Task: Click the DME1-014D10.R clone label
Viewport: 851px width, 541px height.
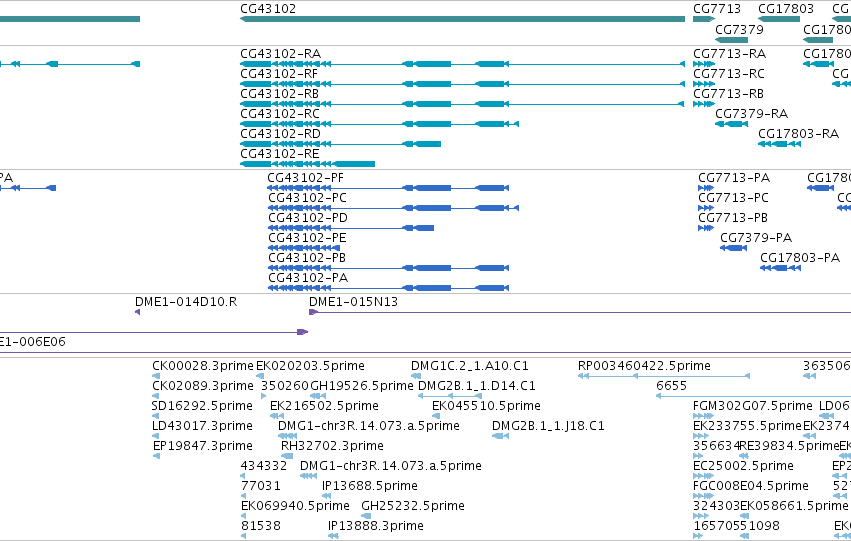Action: (186, 302)
